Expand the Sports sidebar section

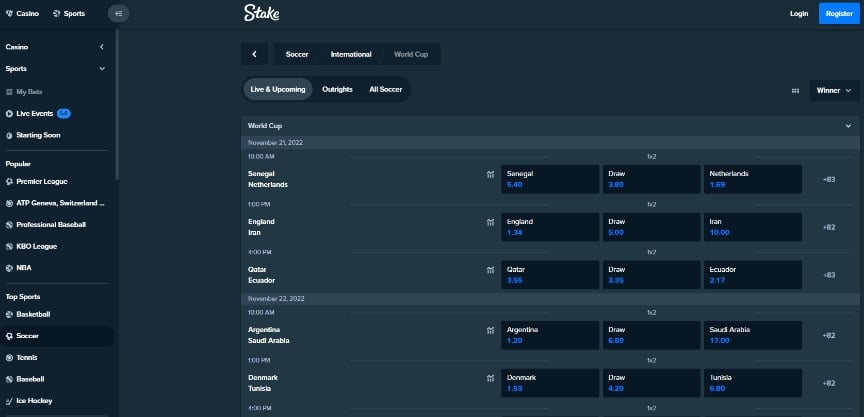(x=101, y=69)
